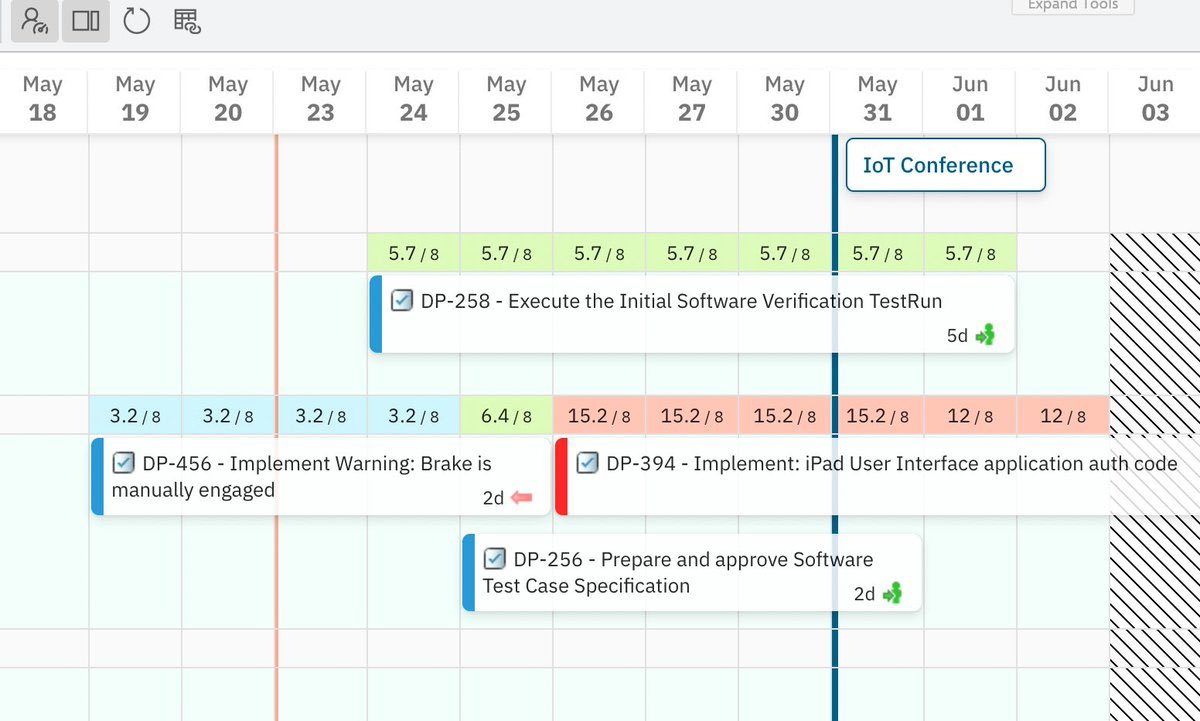Viewport: 1200px width, 721px height.
Task: Click the 12 / 8 overload cell under Jun 01
Action: click(x=970, y=415)
